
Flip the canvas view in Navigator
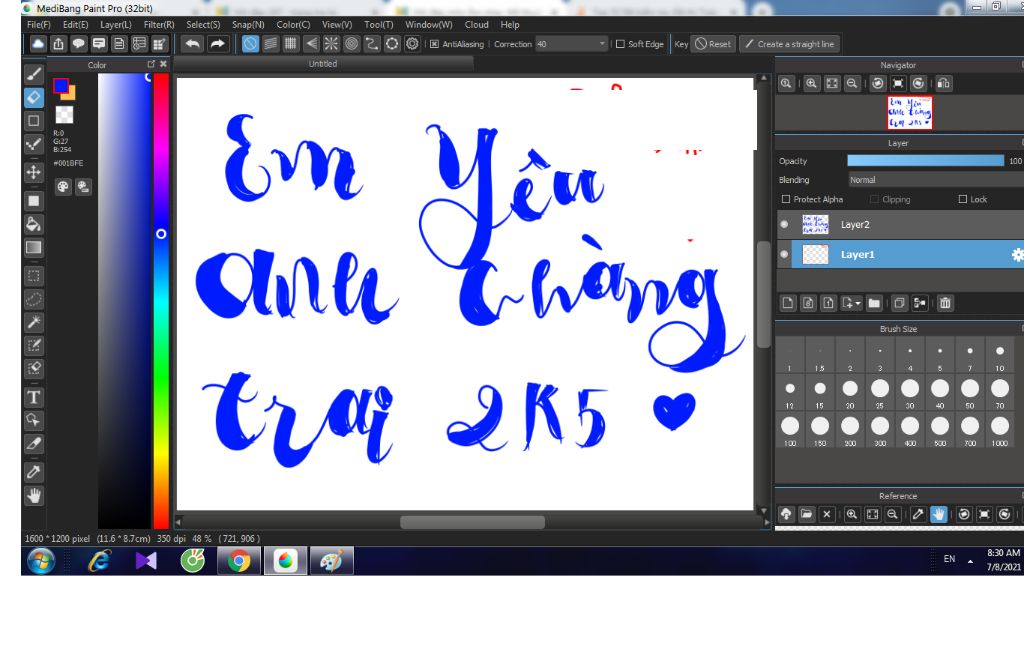tap(944, 84)
